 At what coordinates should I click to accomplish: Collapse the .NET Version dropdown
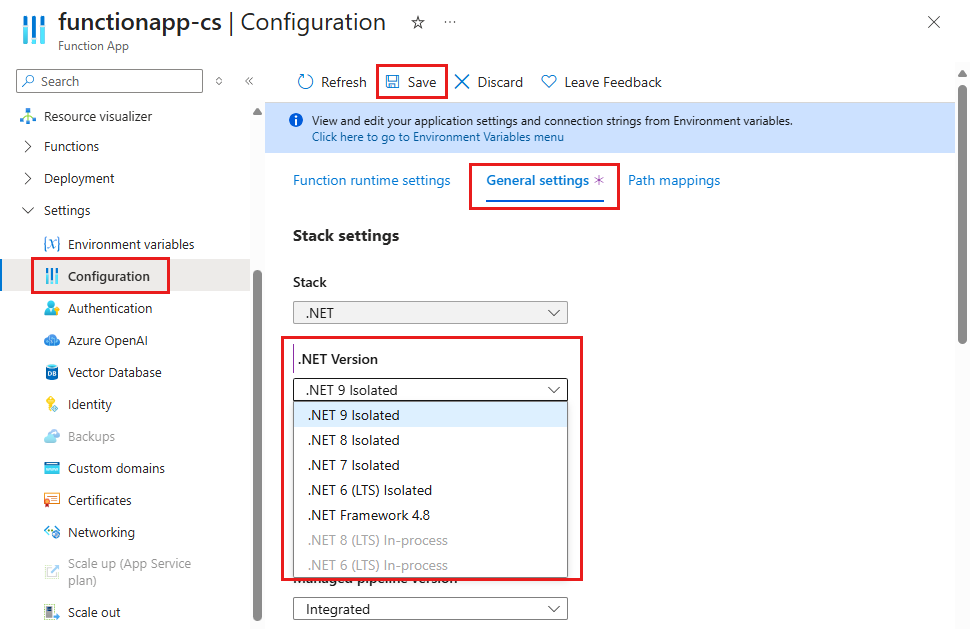point(430,390)
